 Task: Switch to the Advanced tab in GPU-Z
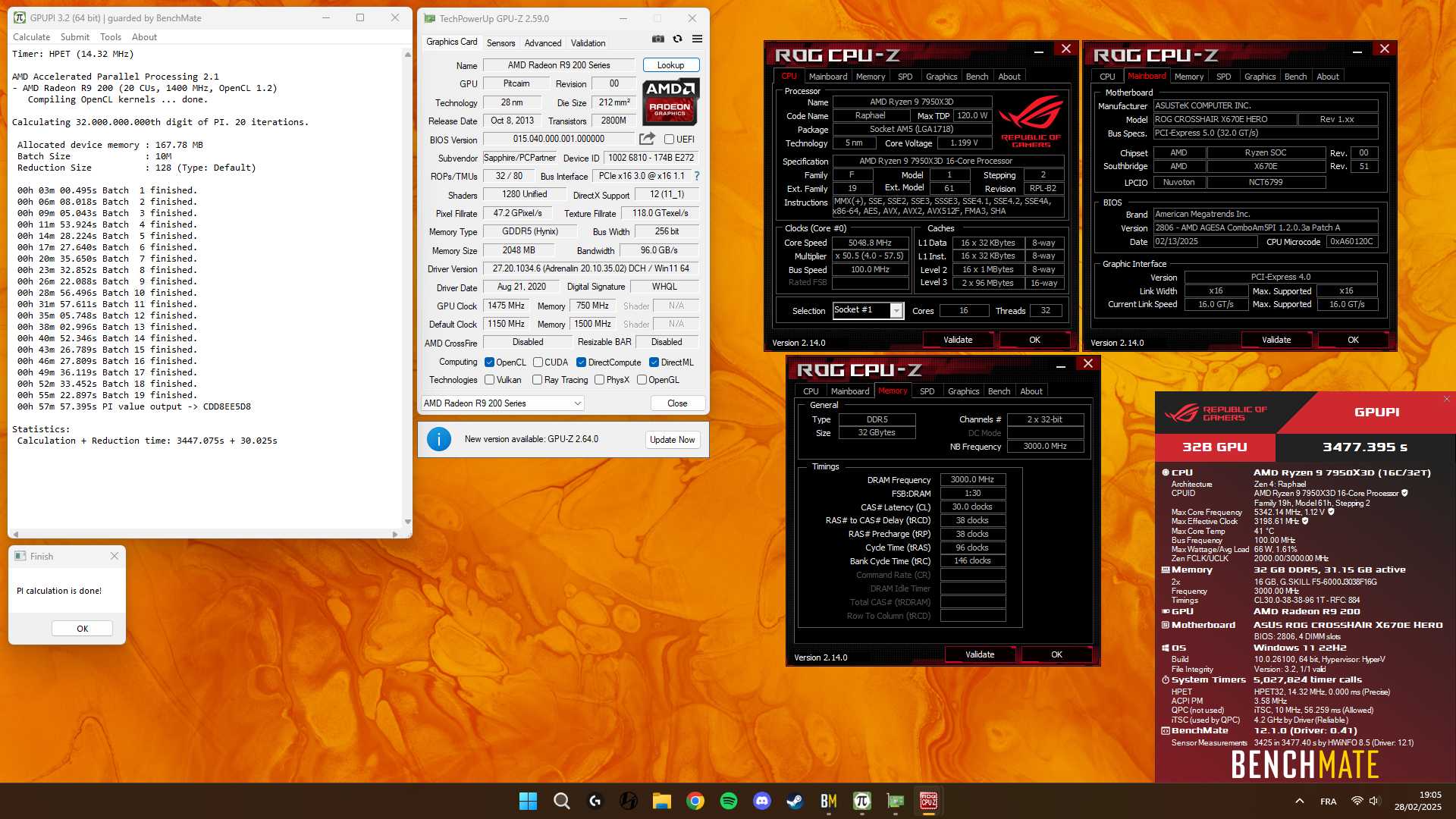543,43
